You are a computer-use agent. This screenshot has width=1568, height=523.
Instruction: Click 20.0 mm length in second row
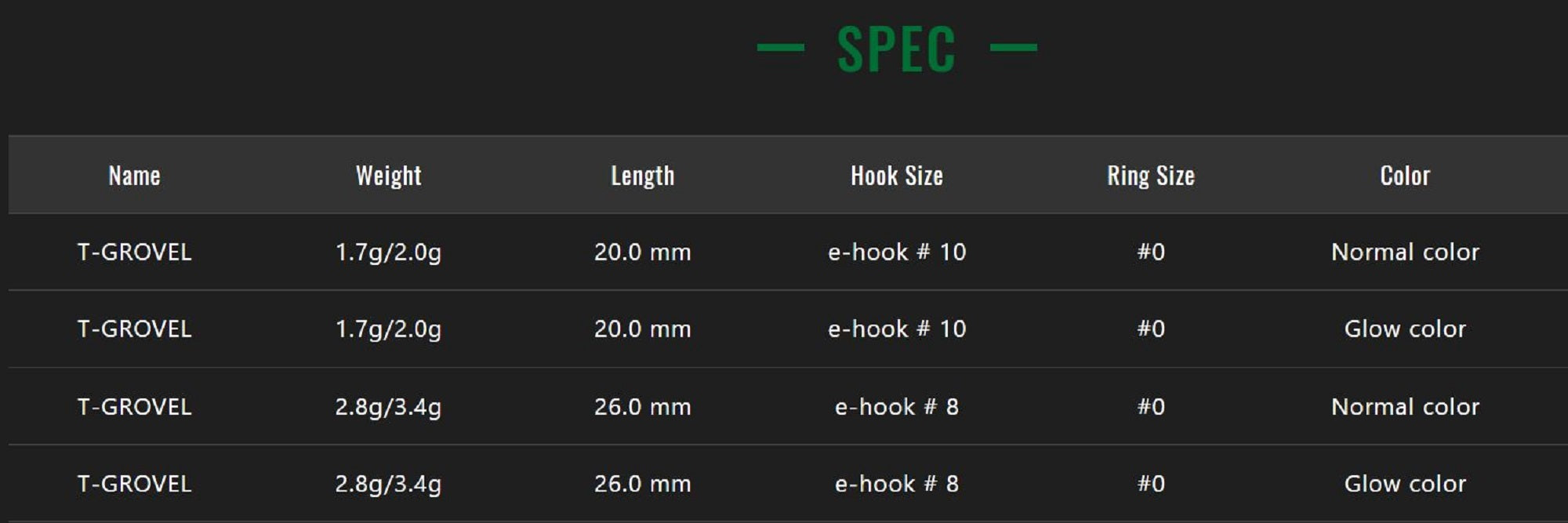[x=642, y=329]
